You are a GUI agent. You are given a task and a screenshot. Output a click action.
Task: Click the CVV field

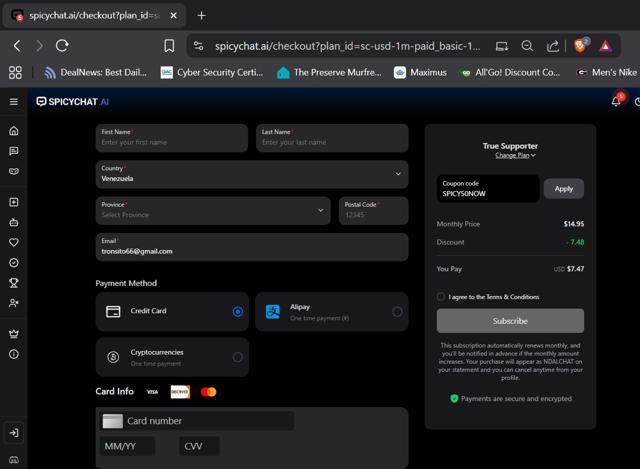199,446
